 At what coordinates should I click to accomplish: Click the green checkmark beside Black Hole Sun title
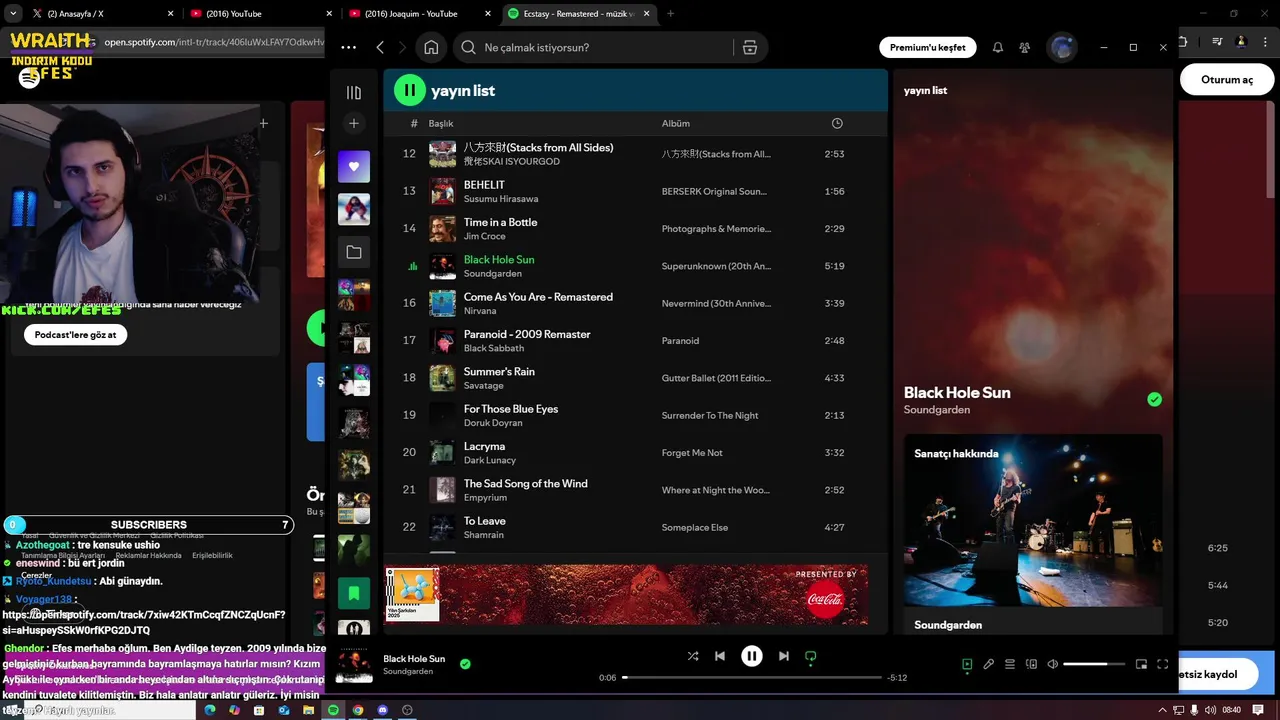(x=1155, y=399)
